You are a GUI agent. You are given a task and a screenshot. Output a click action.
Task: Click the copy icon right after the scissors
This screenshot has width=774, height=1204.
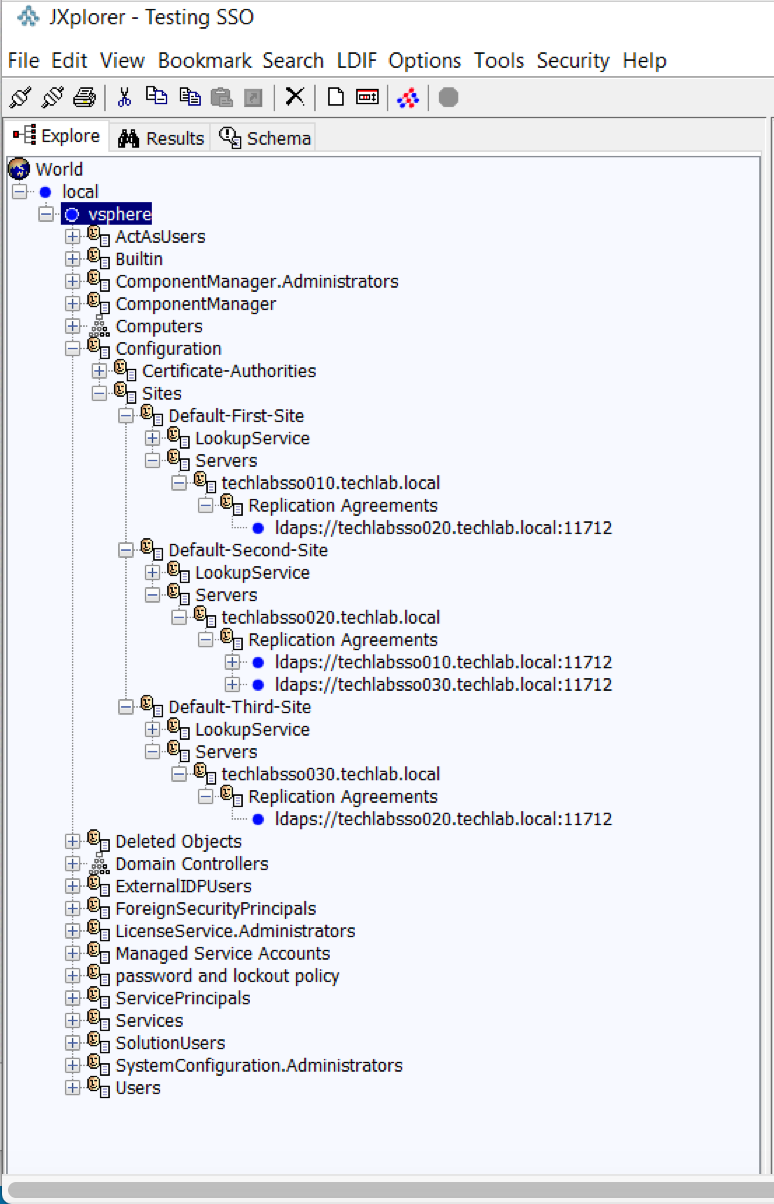[x=157, y=97]
